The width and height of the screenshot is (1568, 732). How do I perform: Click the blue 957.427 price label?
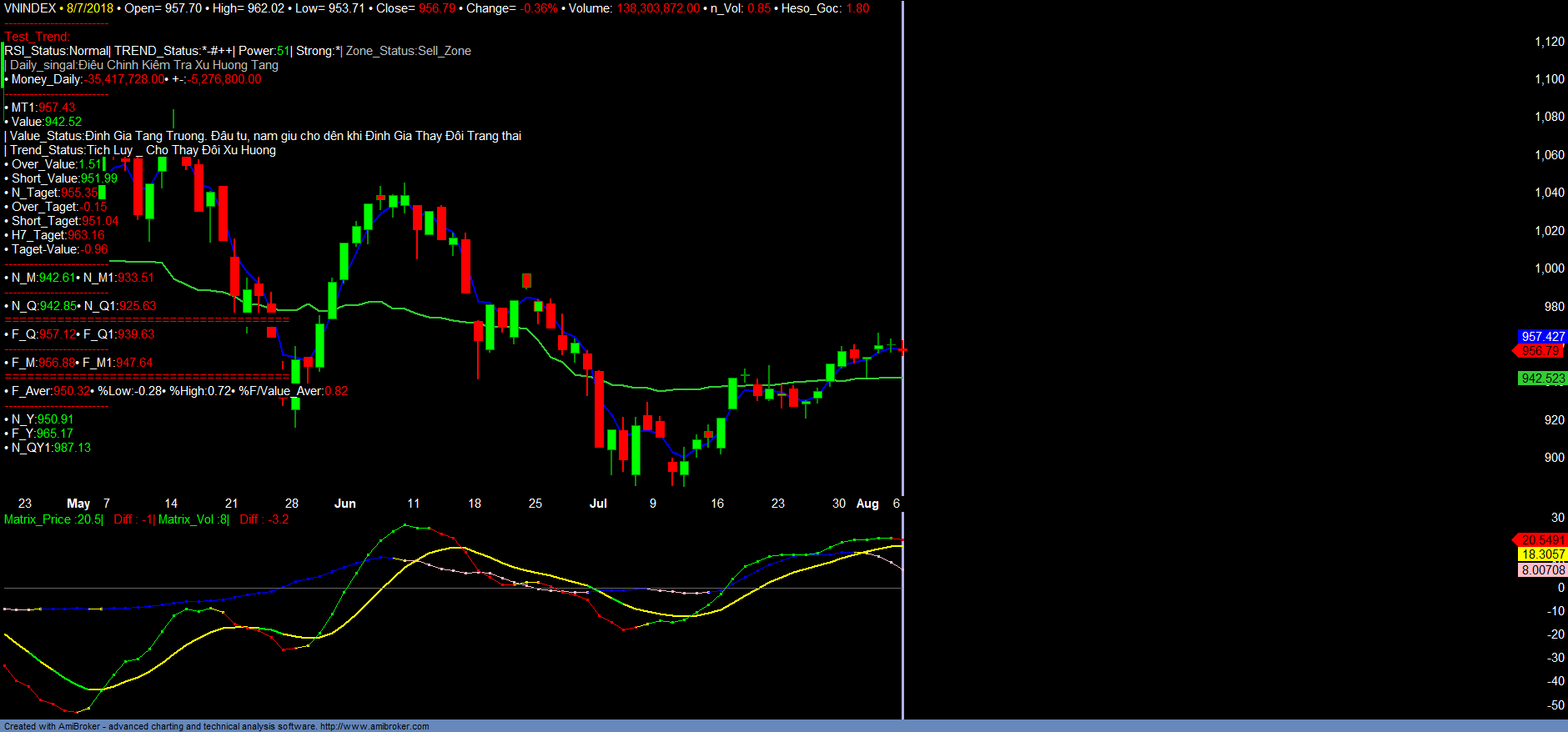1542,337
